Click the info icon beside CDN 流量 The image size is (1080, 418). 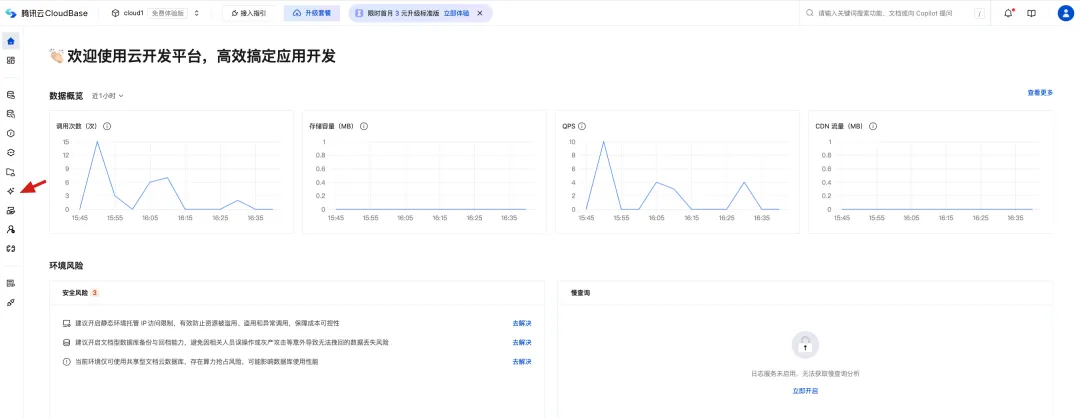tap(873, 126)
